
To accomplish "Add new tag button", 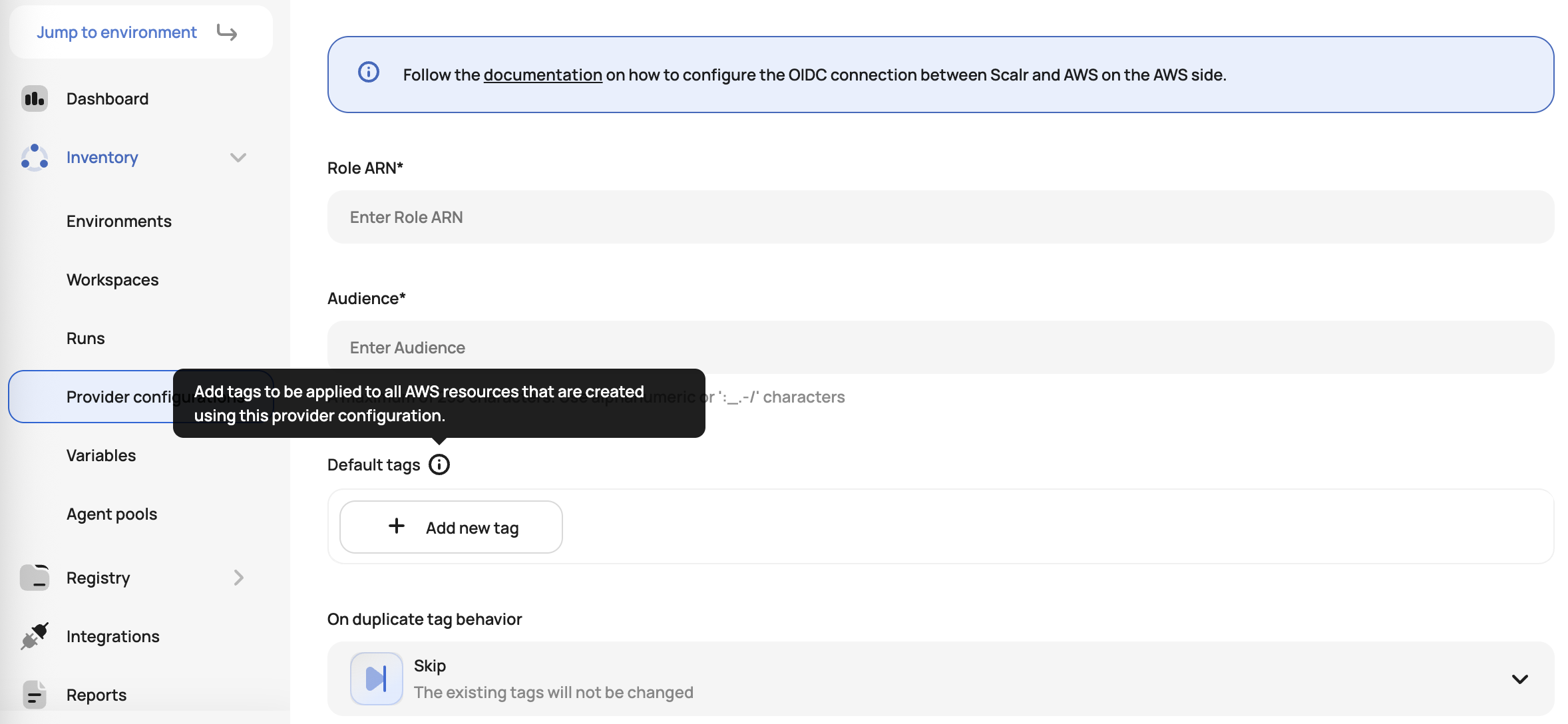I will (451, 527).
